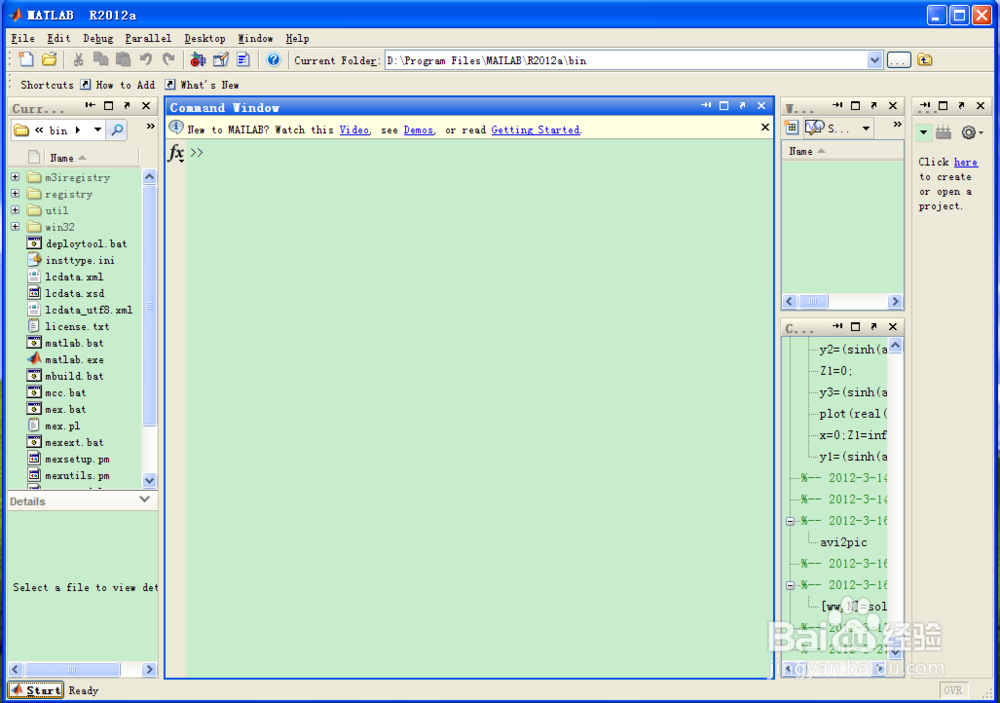Open the Parallel menu
This screenshot has height=703, width=1000.
[x=148, y=38]
